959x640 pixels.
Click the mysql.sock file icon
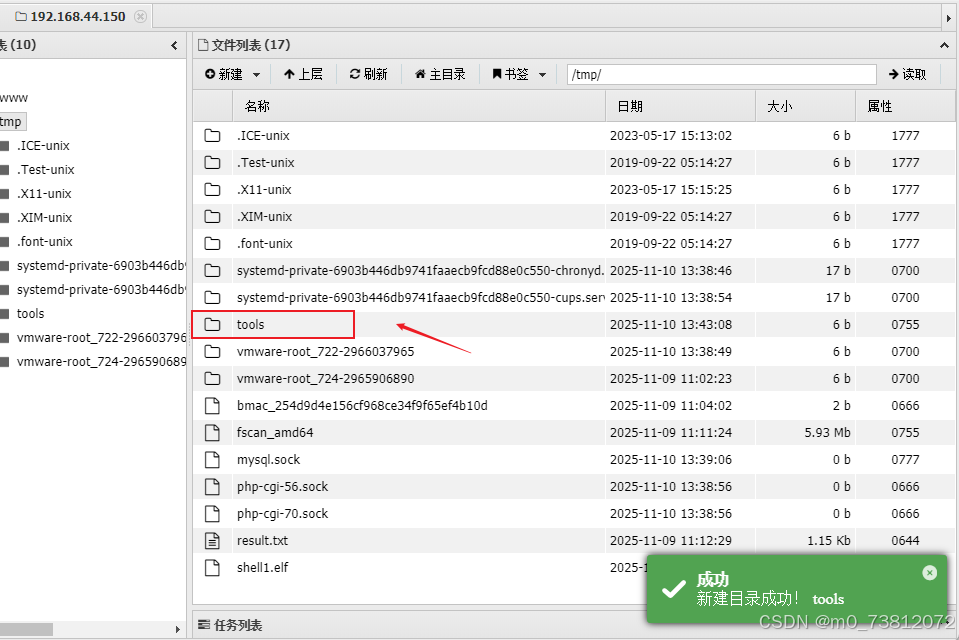click(212, 460)
